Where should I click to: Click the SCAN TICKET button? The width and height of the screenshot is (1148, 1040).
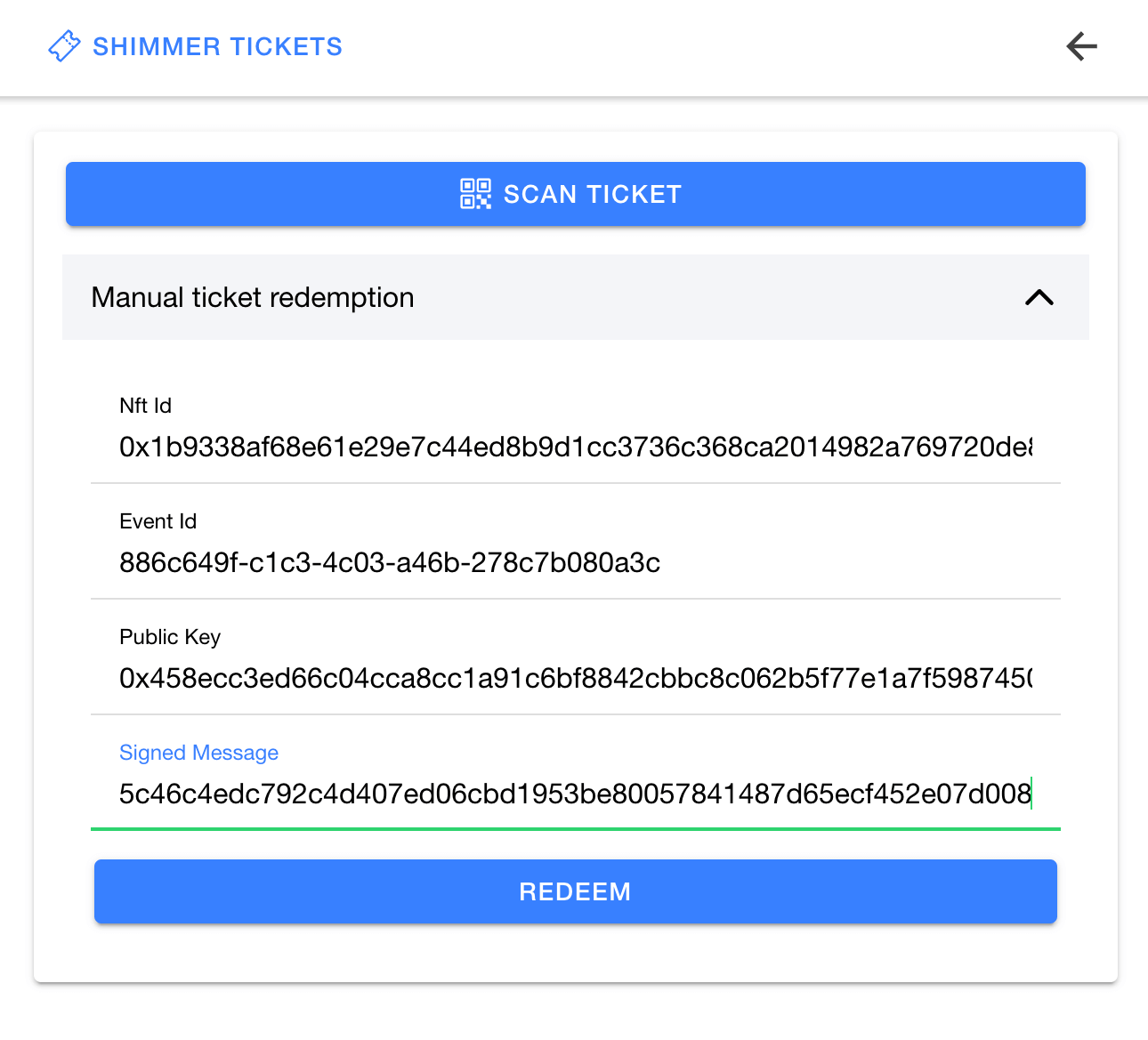[575, 194]
